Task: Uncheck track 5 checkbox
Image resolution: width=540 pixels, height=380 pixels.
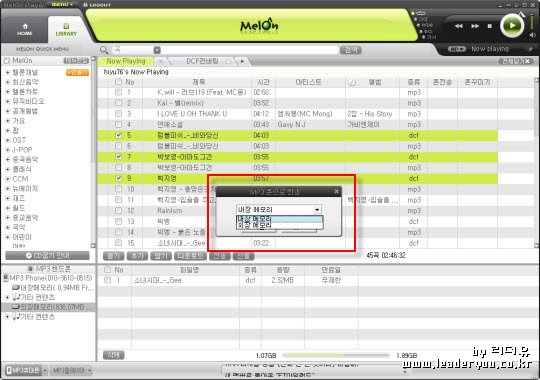Action: (x=118, y=135)
